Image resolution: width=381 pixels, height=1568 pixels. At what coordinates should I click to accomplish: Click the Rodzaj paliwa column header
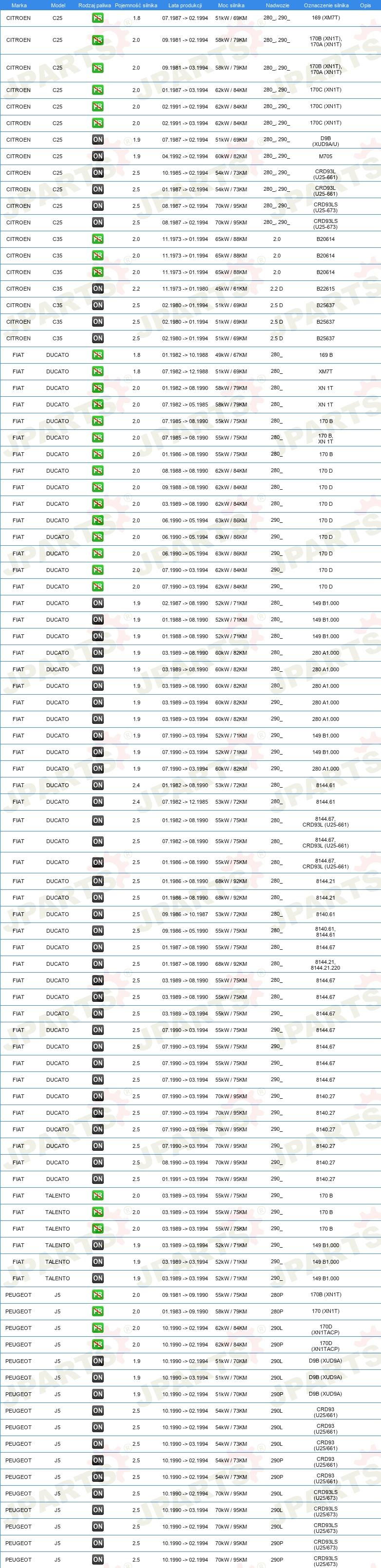95,5
